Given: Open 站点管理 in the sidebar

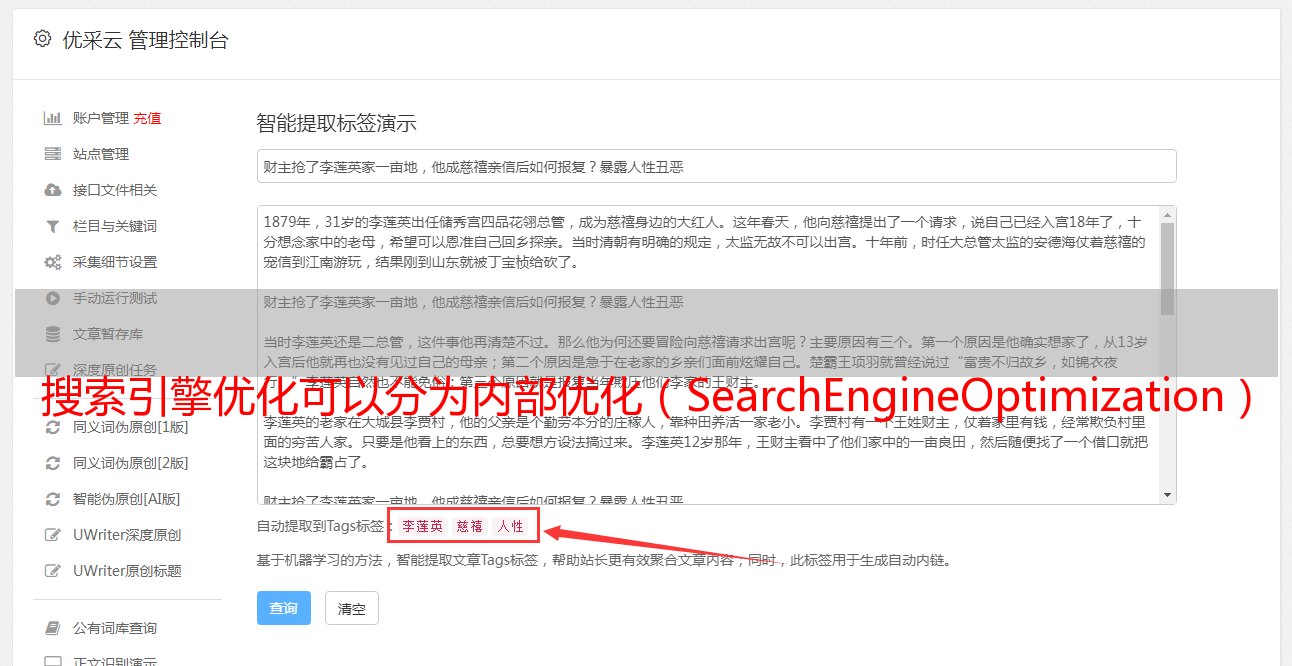Looking at the screenshot, I should point(101,154).
